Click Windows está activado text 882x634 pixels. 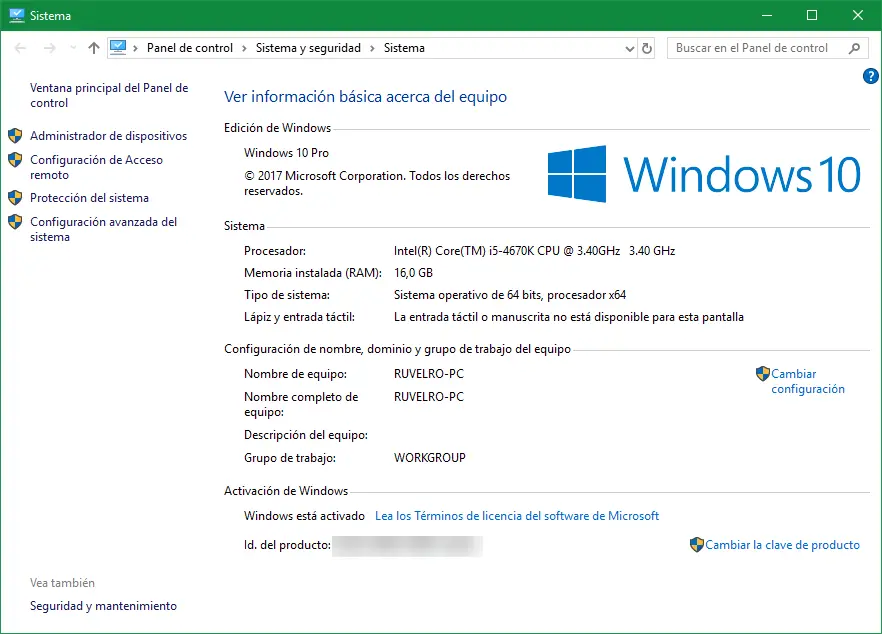click(304, 516)
